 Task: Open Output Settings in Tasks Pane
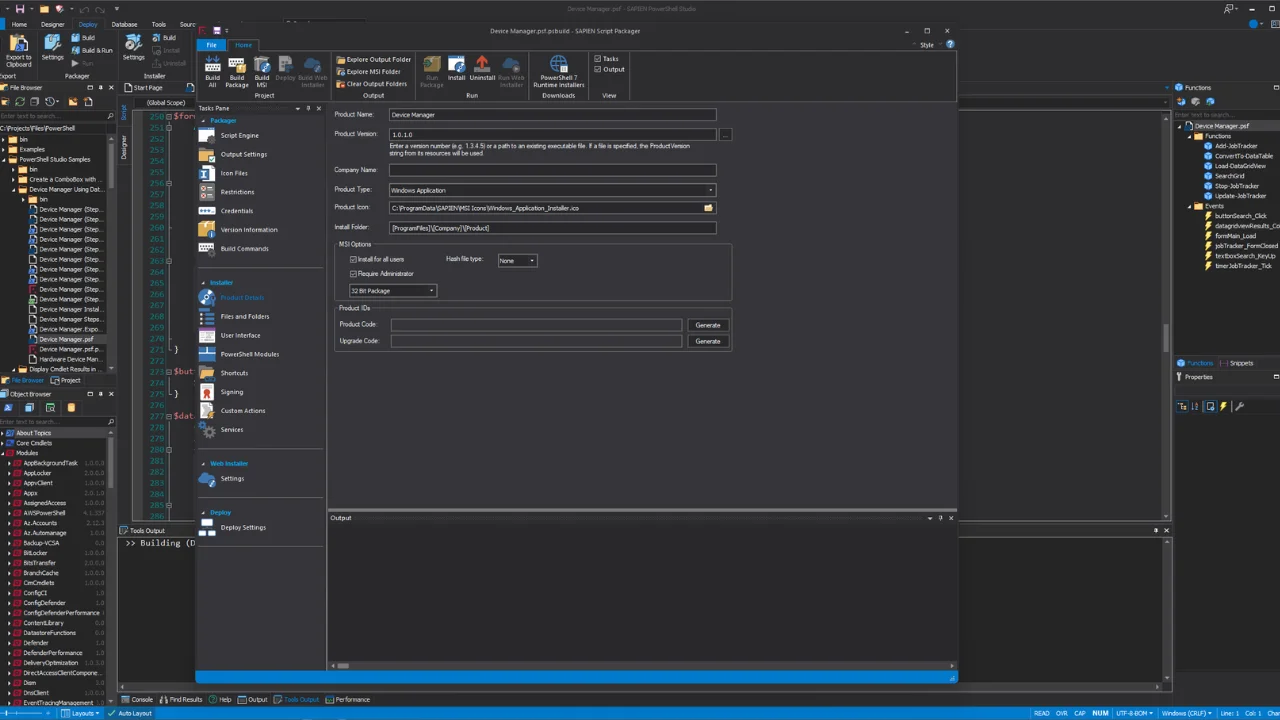pyautogui.click(x=243, y=154)
